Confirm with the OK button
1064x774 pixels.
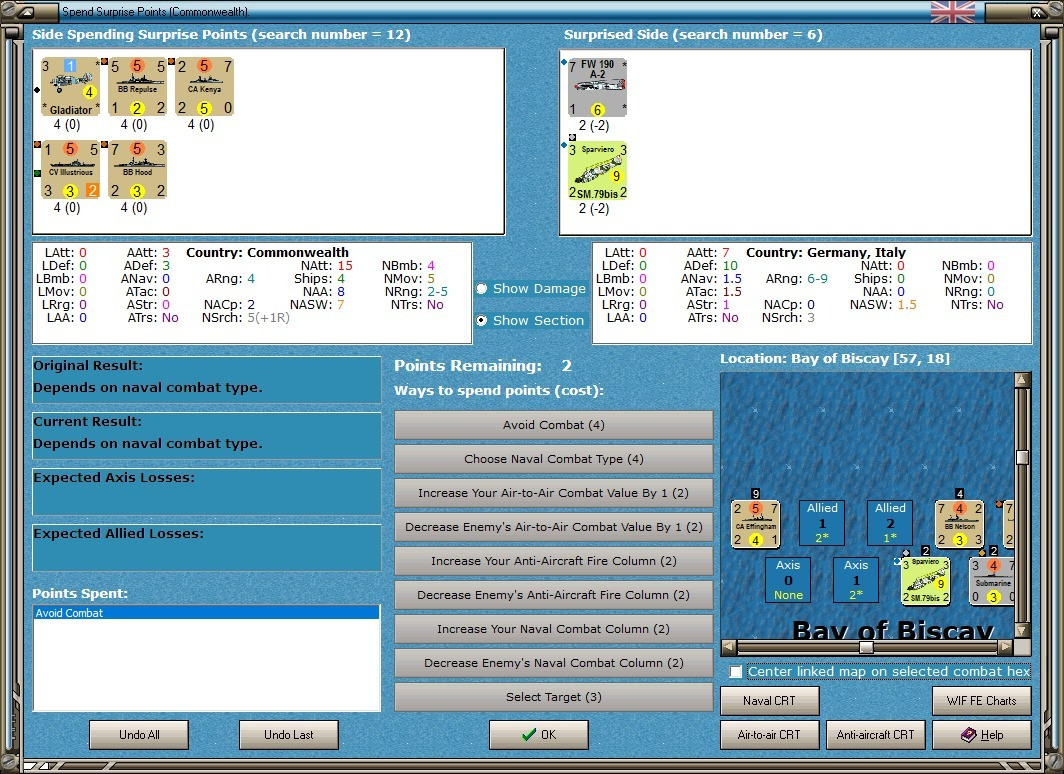[539, 735]
